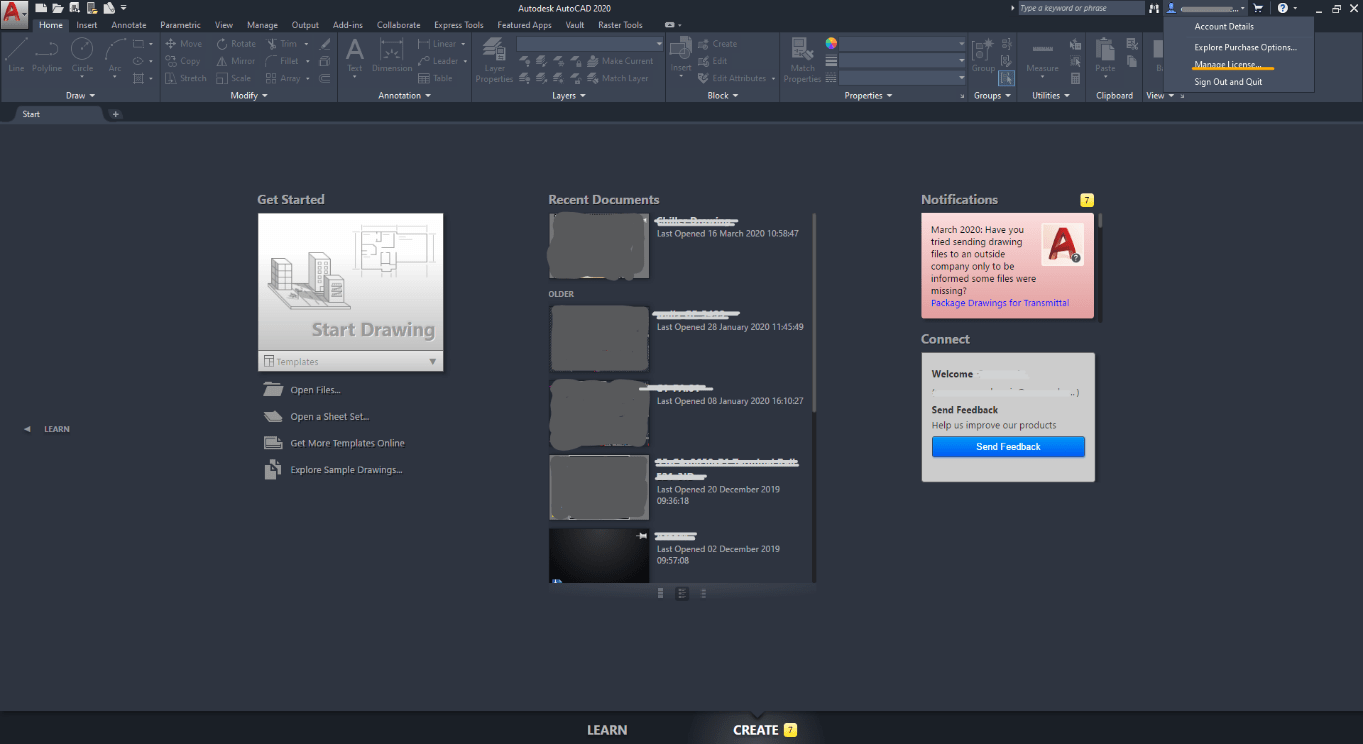Image resolution: width=1363 pixels, height=744 pixels.
Task: Select the Table tool
Action: 436,78
